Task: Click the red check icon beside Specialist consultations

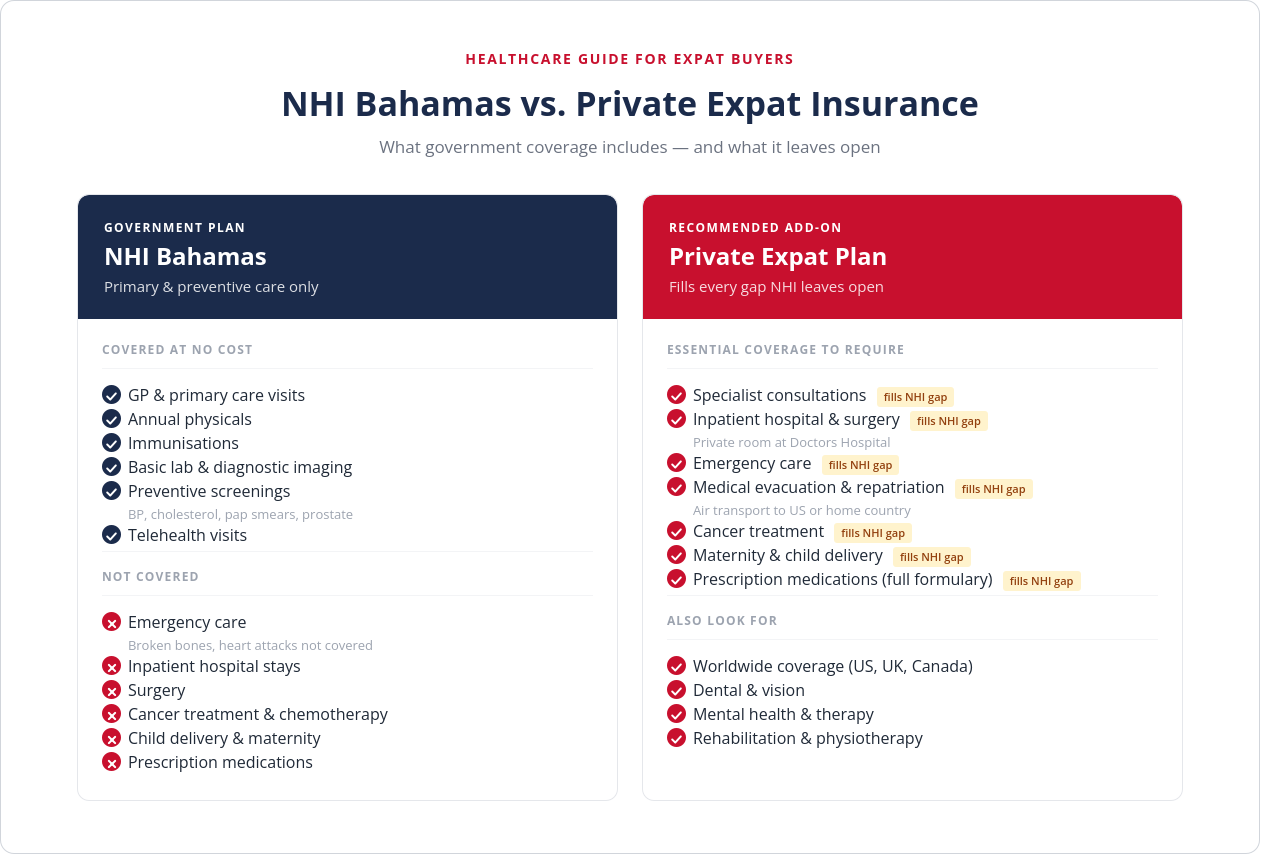Action: tap(676, 395)
